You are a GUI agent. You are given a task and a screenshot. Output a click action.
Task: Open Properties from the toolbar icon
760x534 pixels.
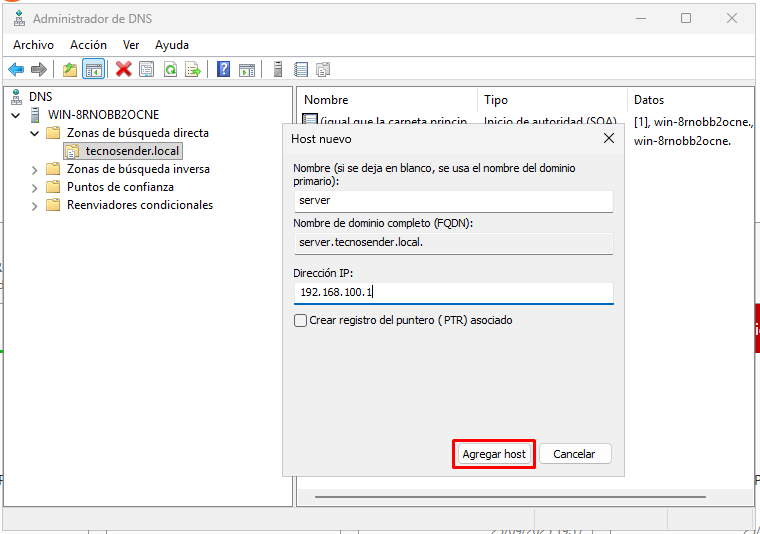click(x=147, y=69)
